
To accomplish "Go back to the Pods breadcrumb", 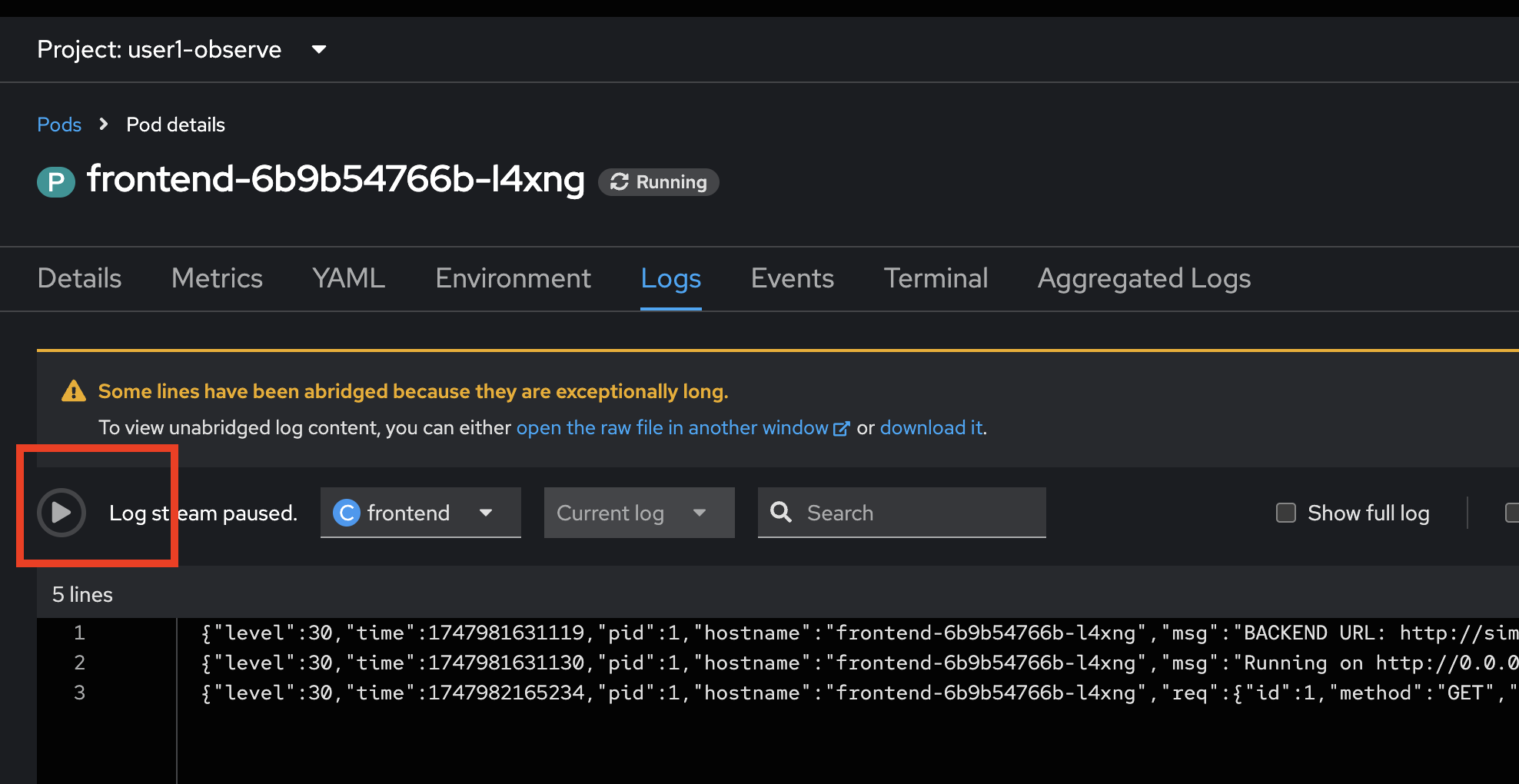I will click(x=59, y=125).
